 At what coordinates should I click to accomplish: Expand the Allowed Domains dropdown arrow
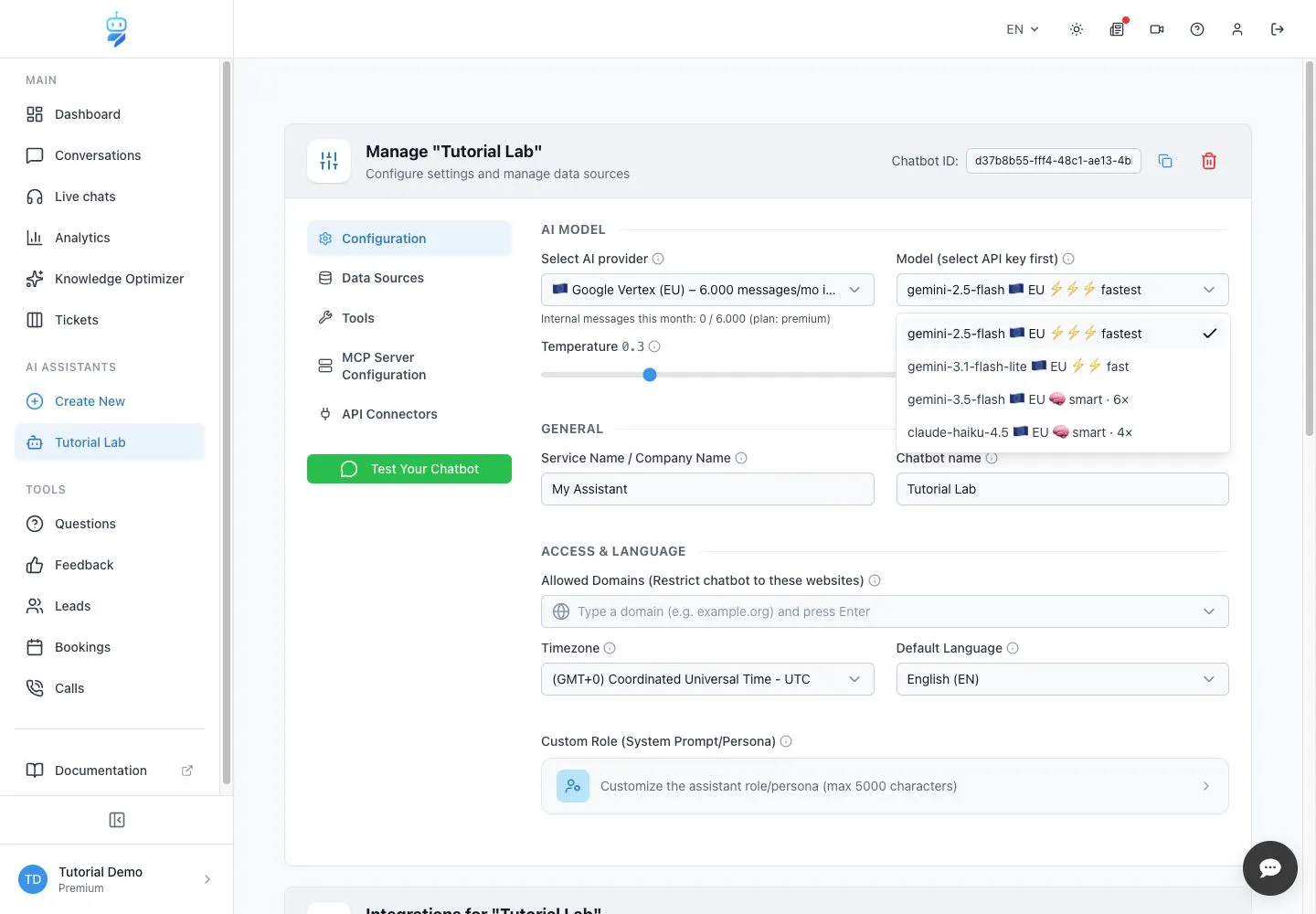1209,611
